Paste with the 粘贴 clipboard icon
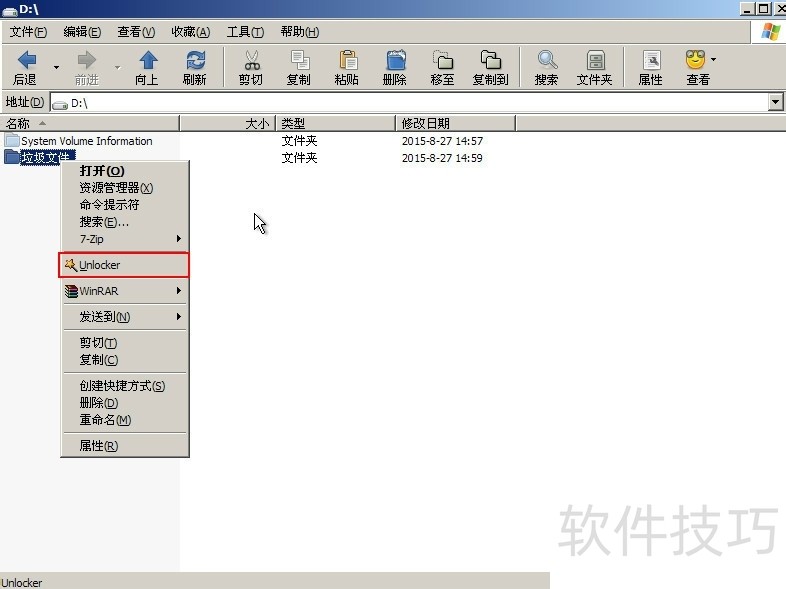The image size is (786, 589). (347, 68)
